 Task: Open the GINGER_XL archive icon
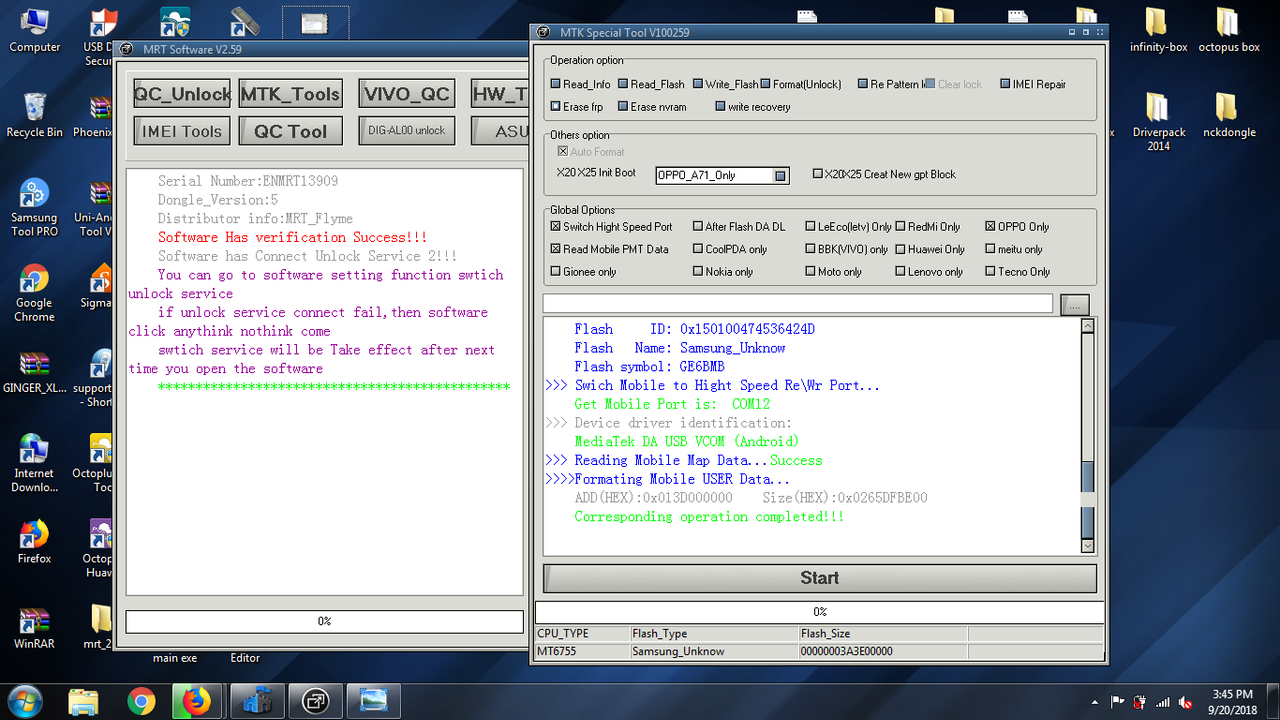pos(34,372)
